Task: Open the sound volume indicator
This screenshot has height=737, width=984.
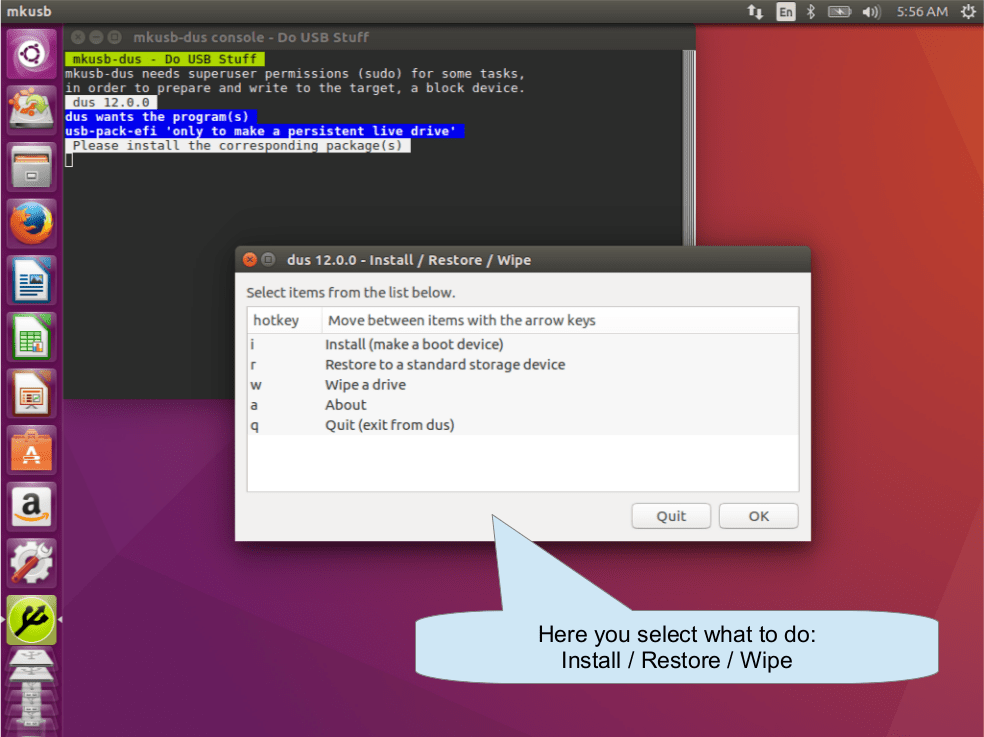Action: click(871, 11)
